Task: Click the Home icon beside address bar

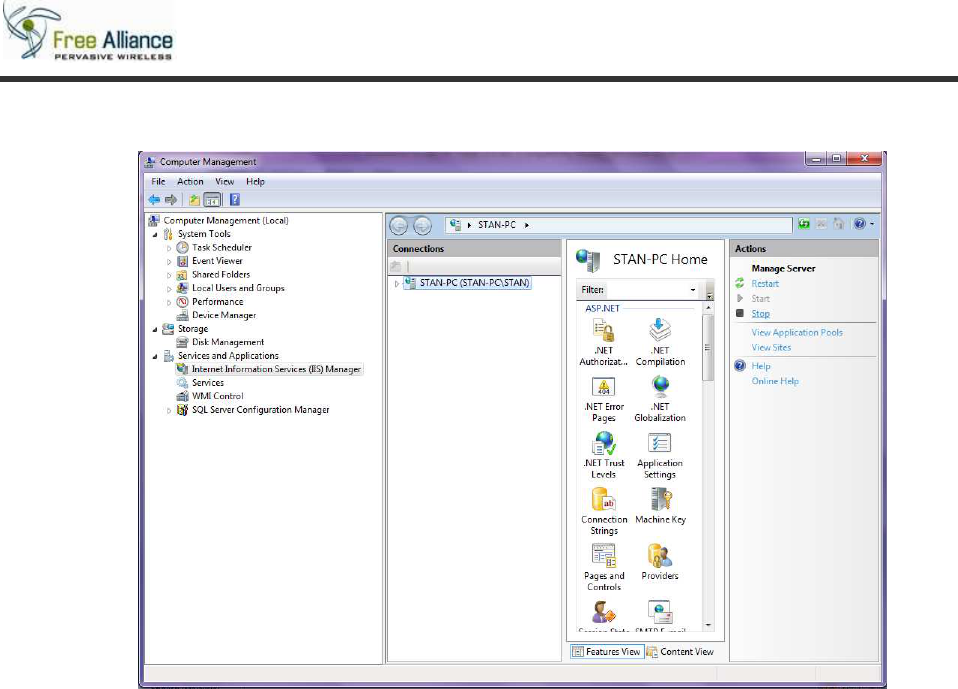Action: tap(839, 224)
